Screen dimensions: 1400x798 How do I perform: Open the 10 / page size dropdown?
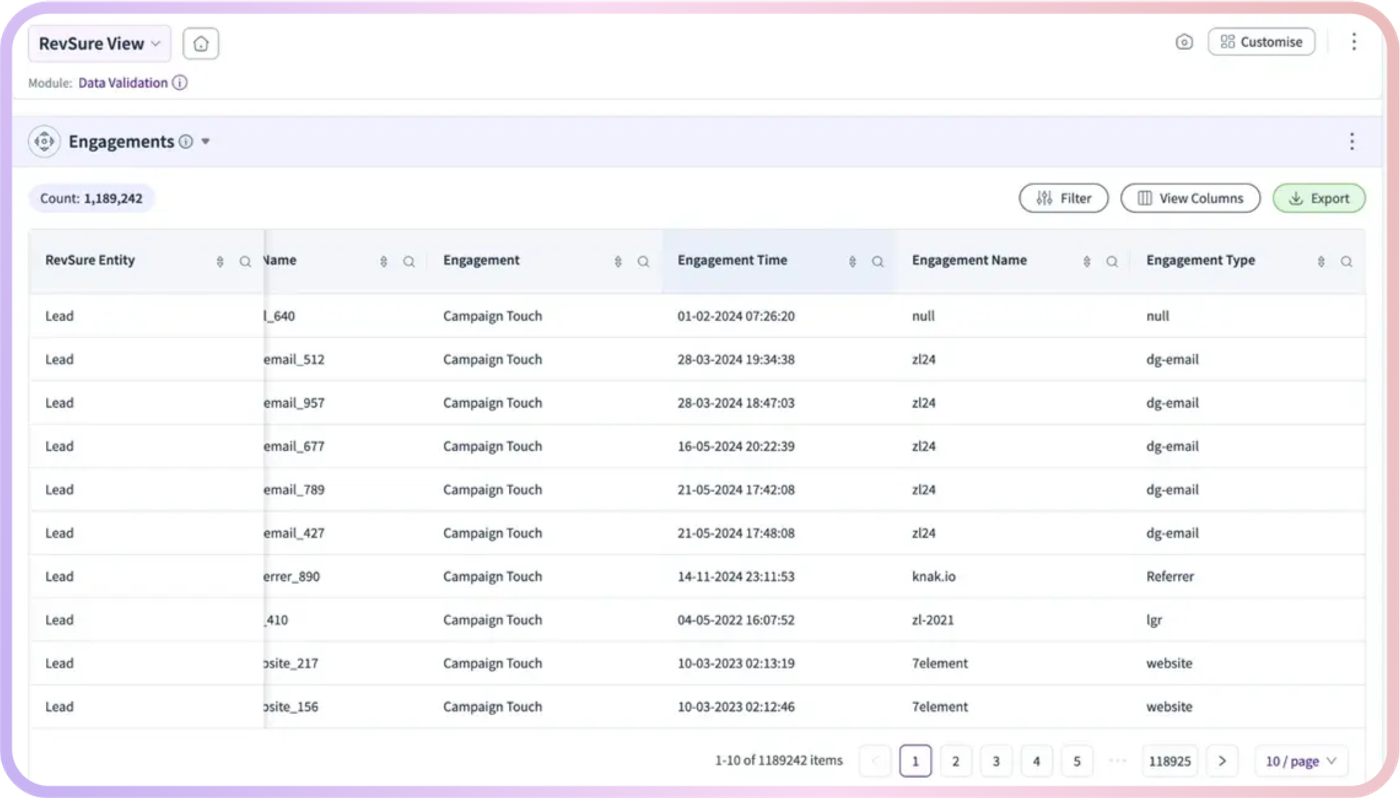[1301, 761]
